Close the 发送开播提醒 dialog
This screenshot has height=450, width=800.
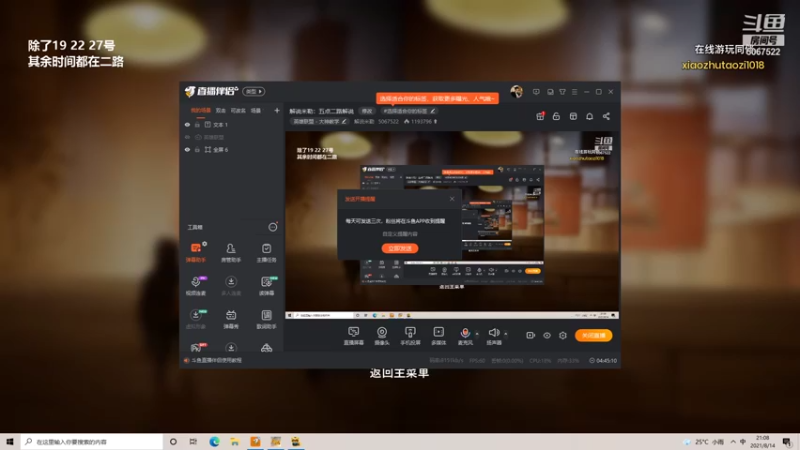coord(452,198)
